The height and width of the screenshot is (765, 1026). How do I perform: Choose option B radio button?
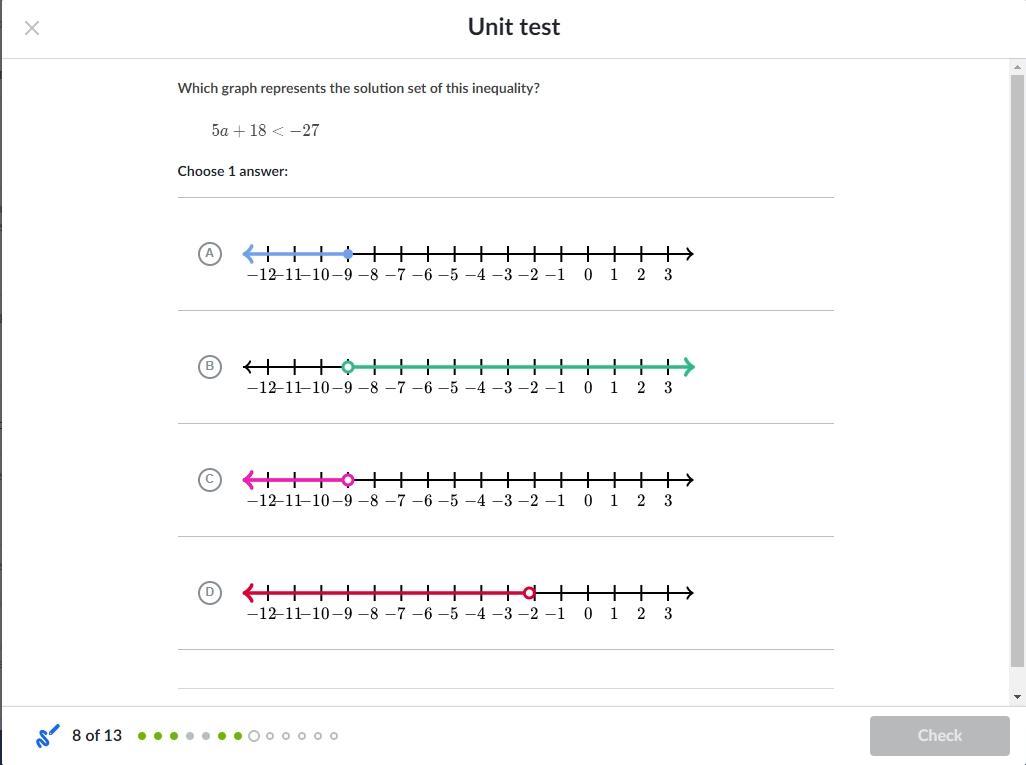[x=209, y=367]
